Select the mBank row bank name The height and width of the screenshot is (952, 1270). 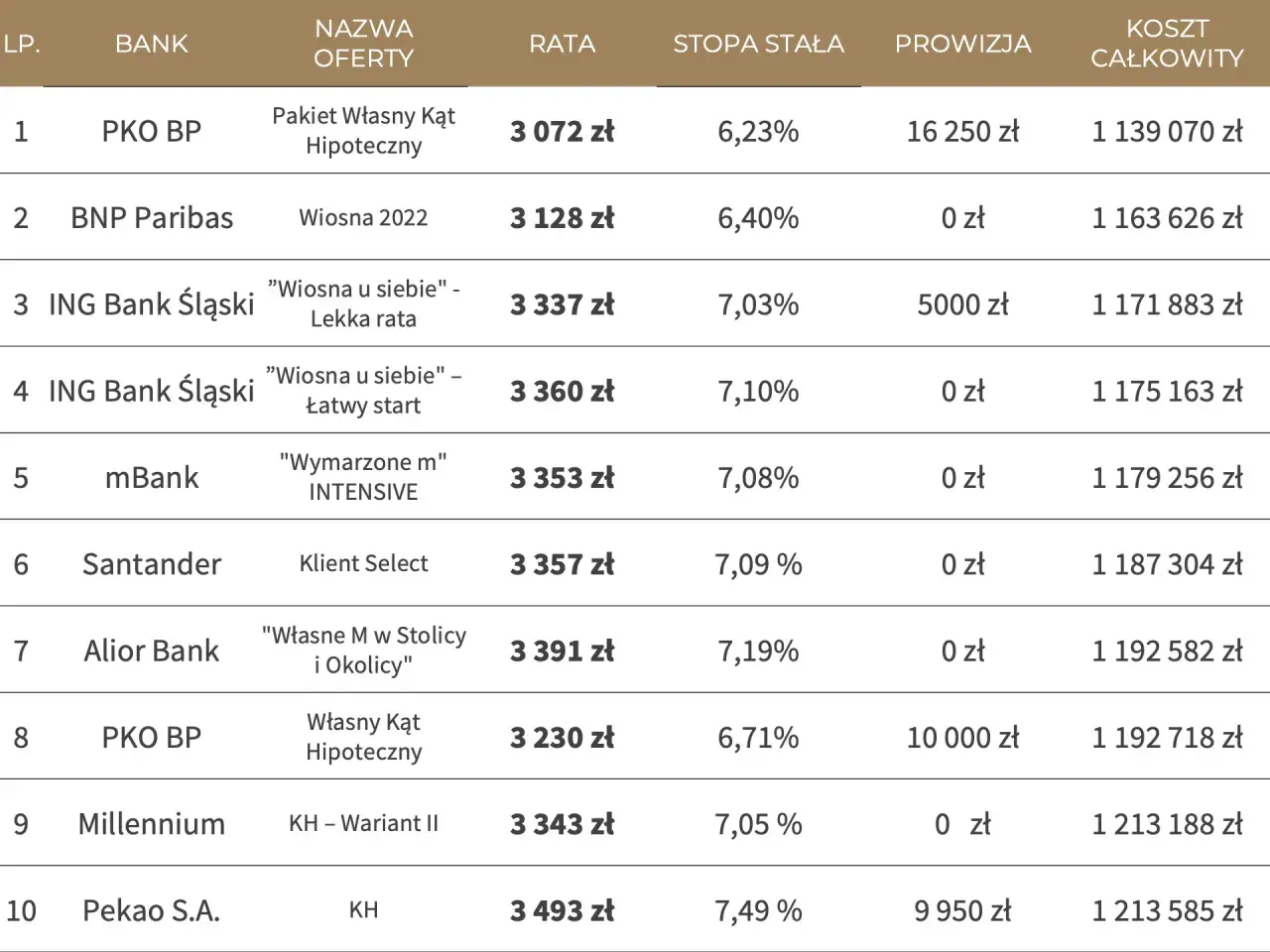pyautogui.click(x=152, y=477)
